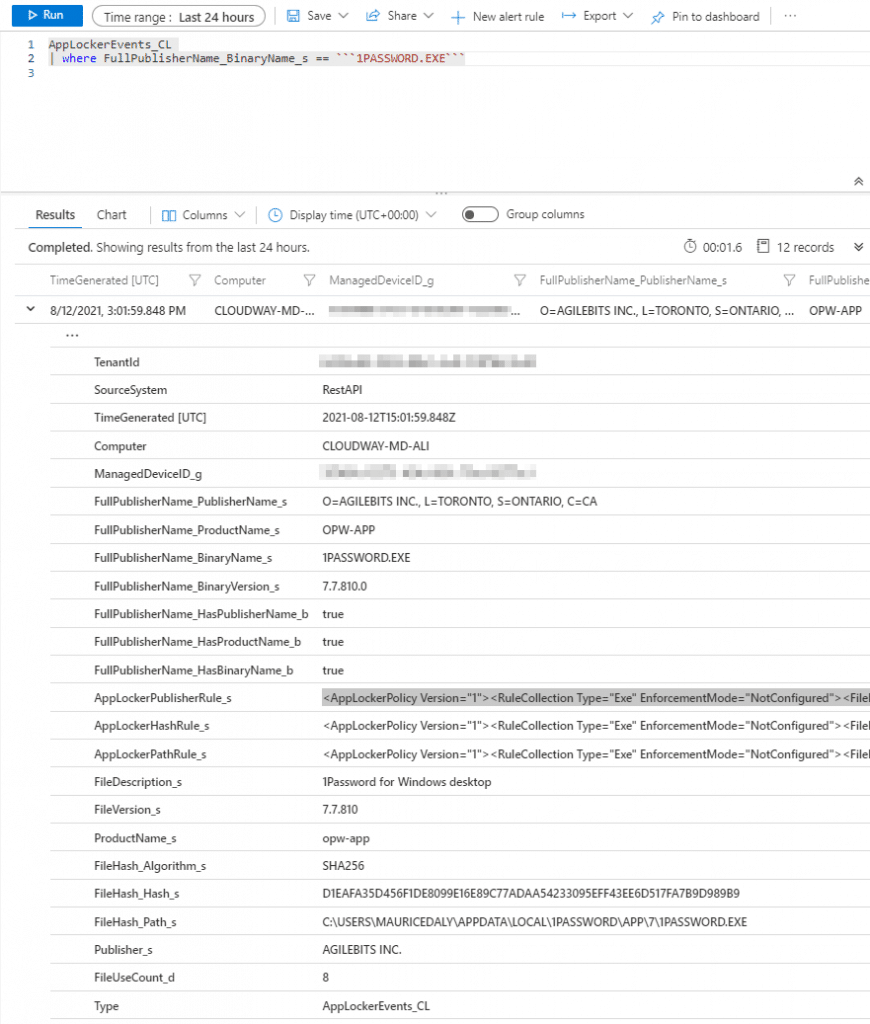Filter the FullPublisherName_PublisherName_s column

click(789, 280)
